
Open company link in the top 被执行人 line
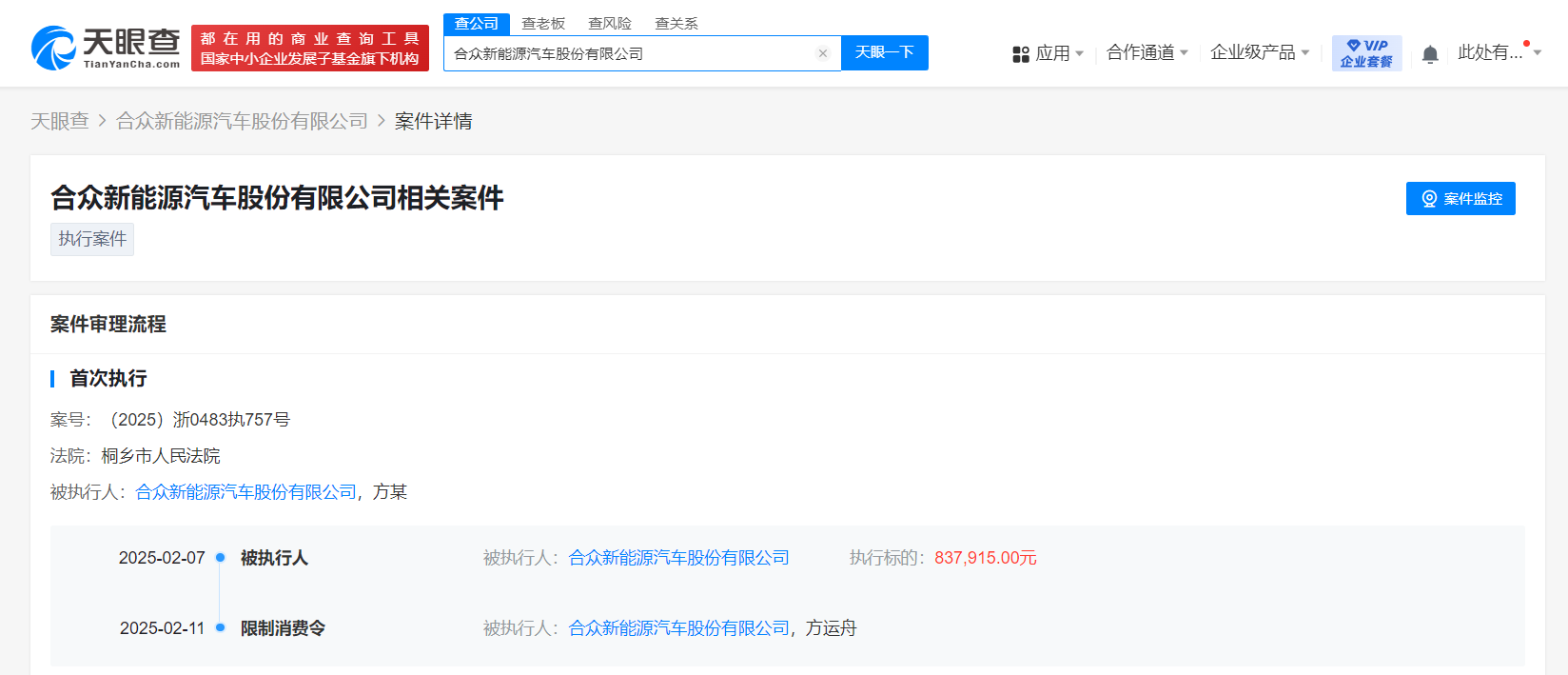click(x=246, y=492)
